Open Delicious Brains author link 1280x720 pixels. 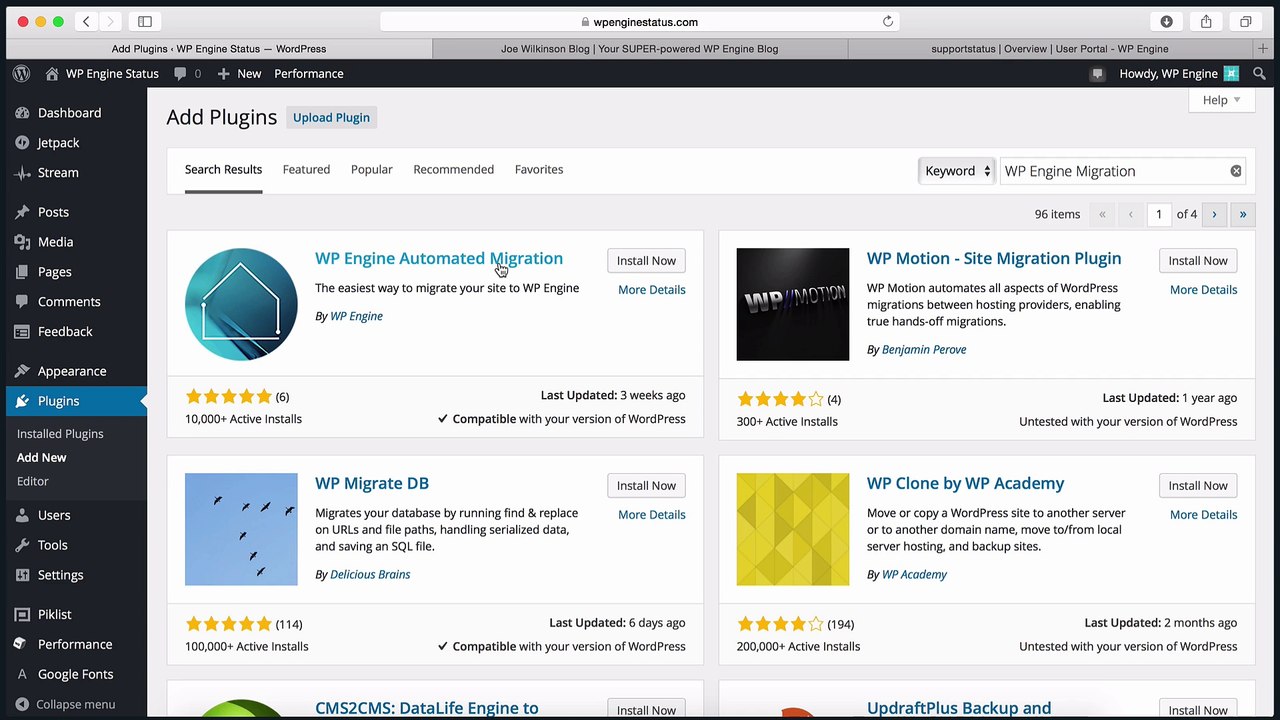tap(370, 574)
